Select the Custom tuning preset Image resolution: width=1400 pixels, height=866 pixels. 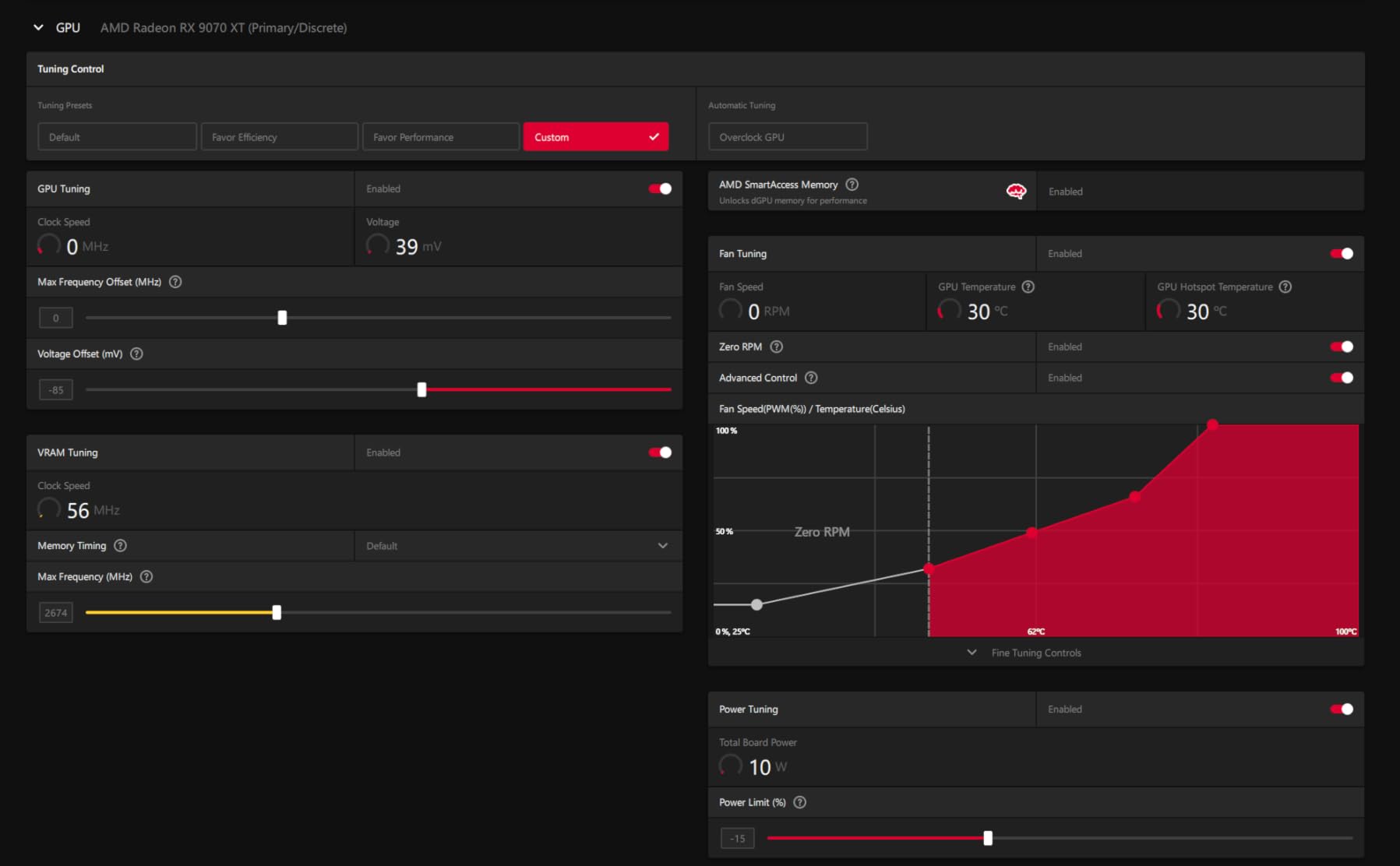point(596,137)
